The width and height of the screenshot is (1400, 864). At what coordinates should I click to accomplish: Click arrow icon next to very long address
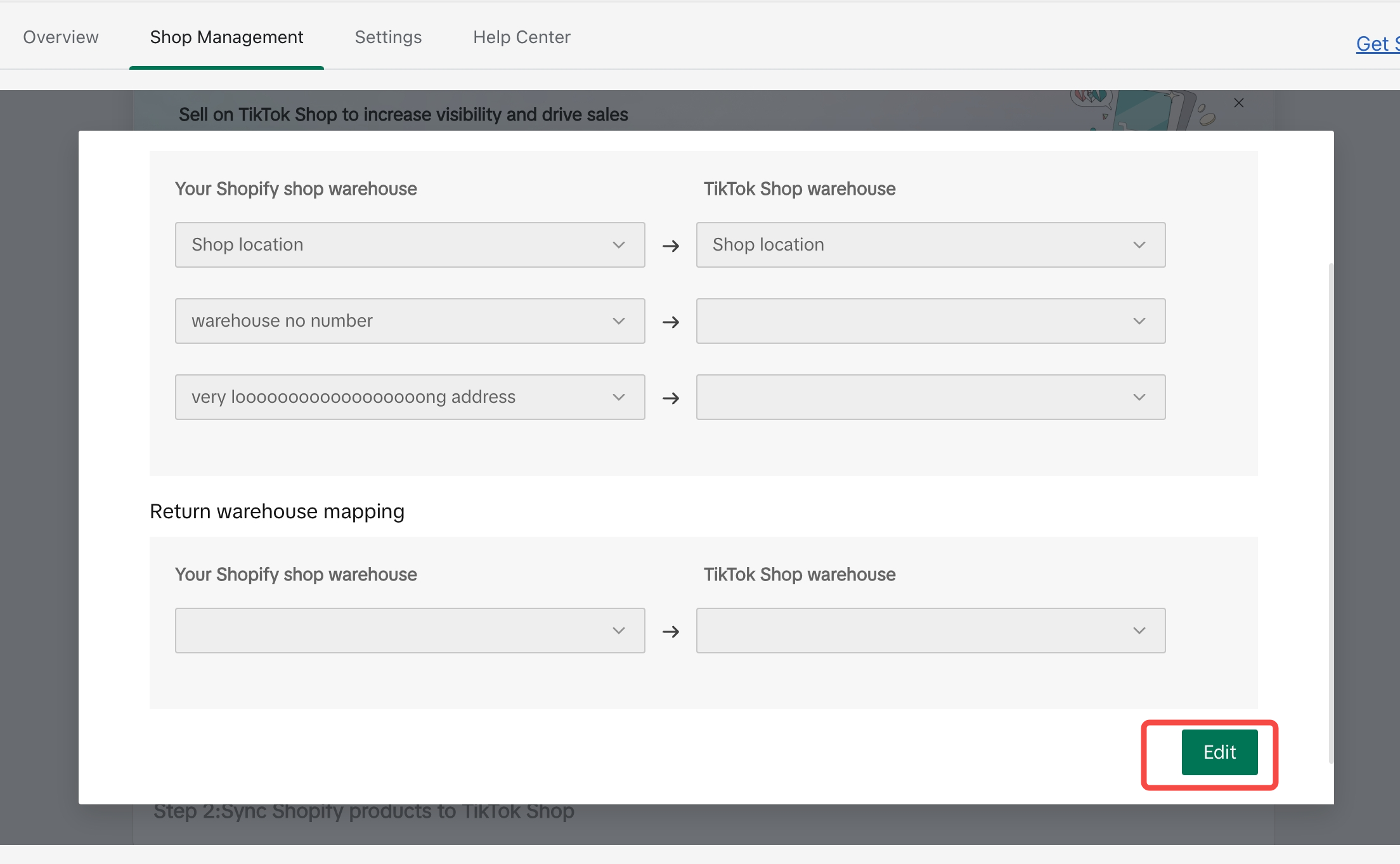tap(670, 398)
